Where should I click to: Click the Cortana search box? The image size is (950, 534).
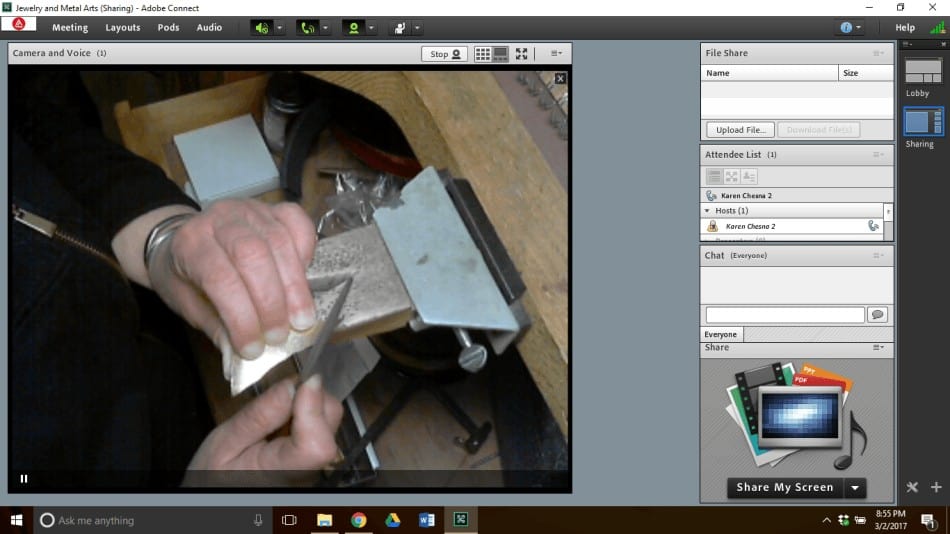[151, 520]
